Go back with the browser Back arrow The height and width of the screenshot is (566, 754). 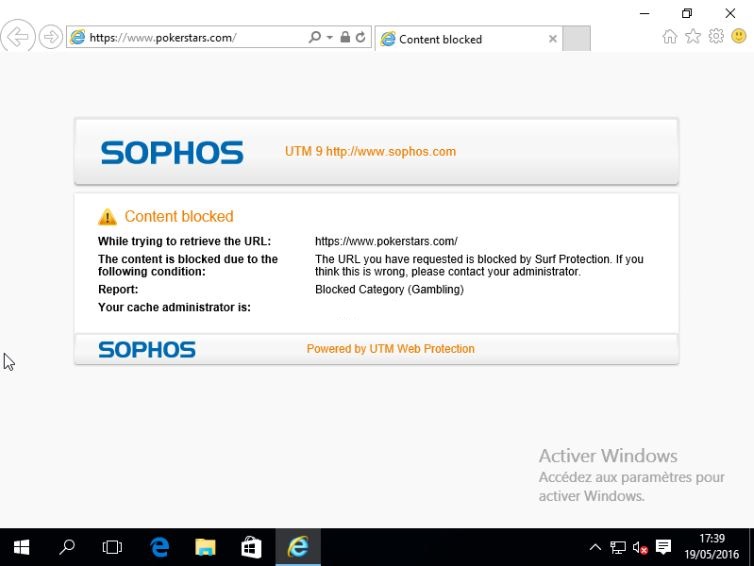(x=18, y=36)
